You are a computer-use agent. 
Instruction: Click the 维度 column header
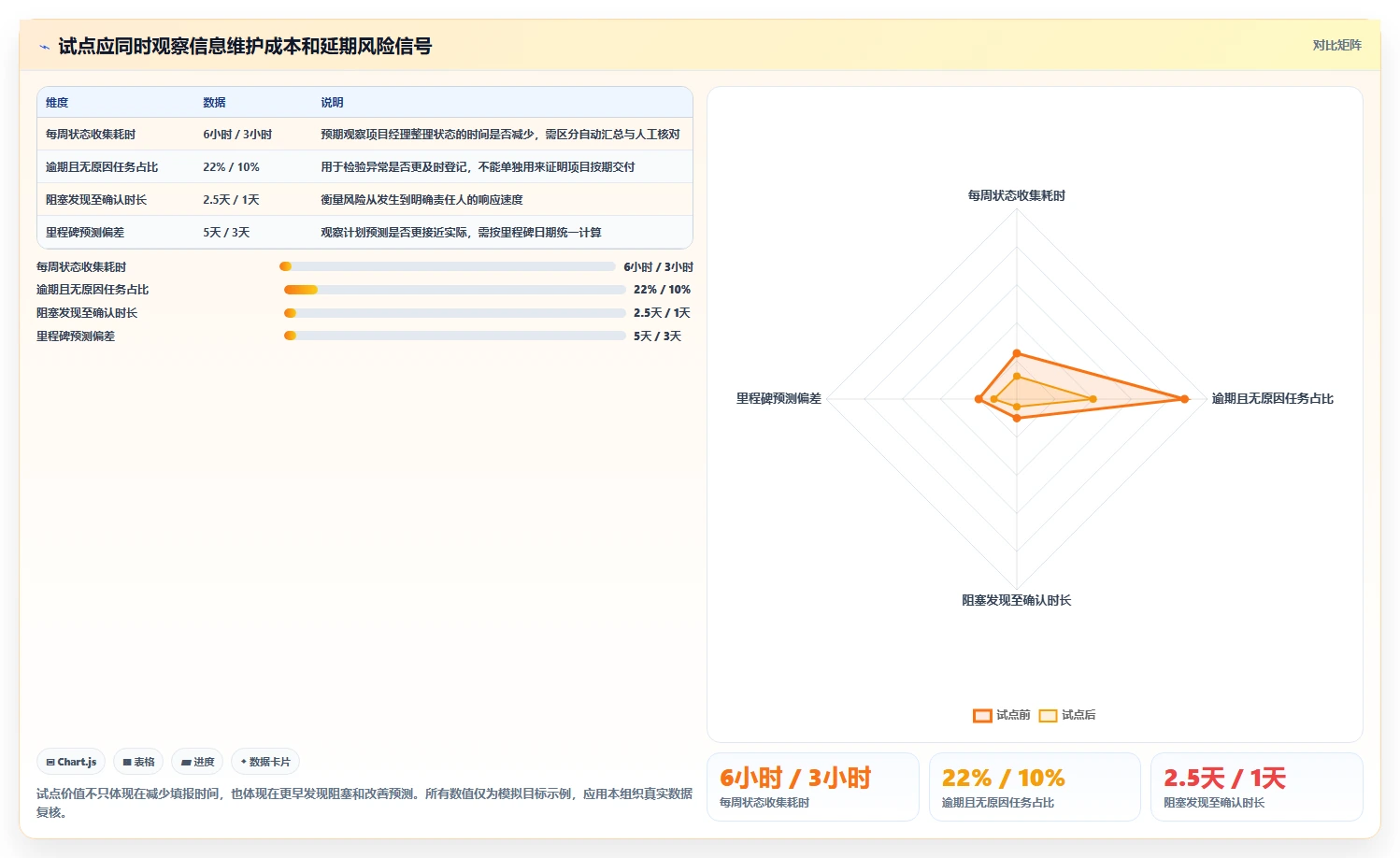57,103
